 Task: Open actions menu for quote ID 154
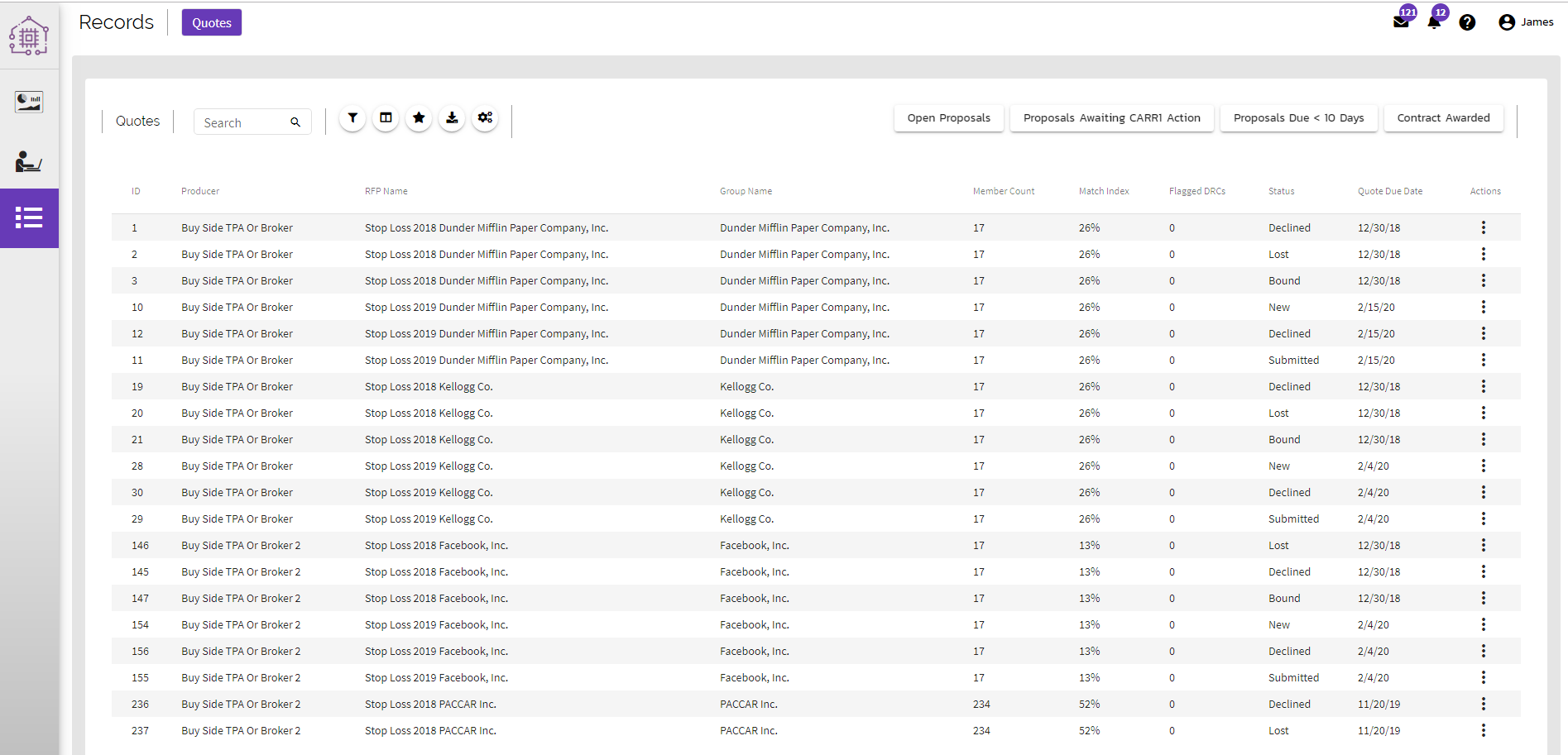(x=1484, y=624)
